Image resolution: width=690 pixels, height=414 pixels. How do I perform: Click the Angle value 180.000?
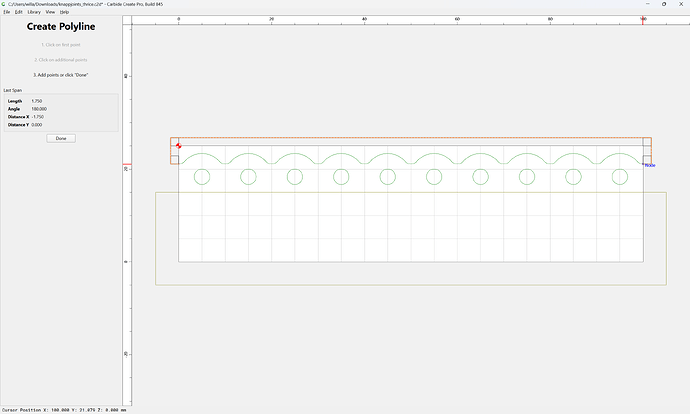(x=39, y=109)
